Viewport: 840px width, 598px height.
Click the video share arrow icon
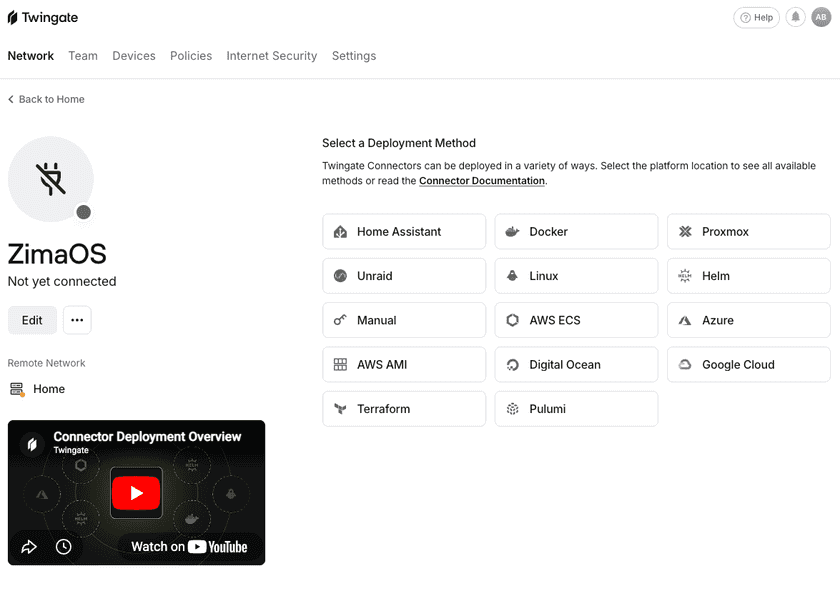pyautogui.click(x=29, y=547)
